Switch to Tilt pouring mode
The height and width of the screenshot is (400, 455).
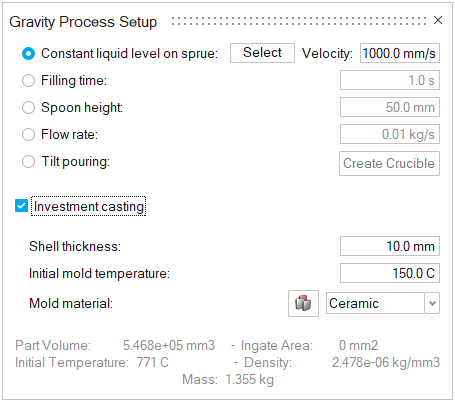click(x=28, y=162)
